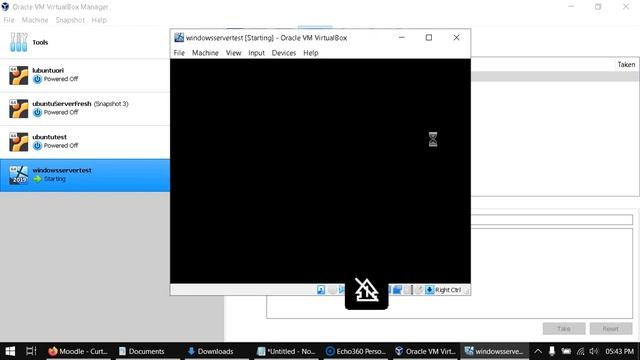Click the microphone tray icon
The width and height of the screenshot is (640, 360).
coord(552,351)
